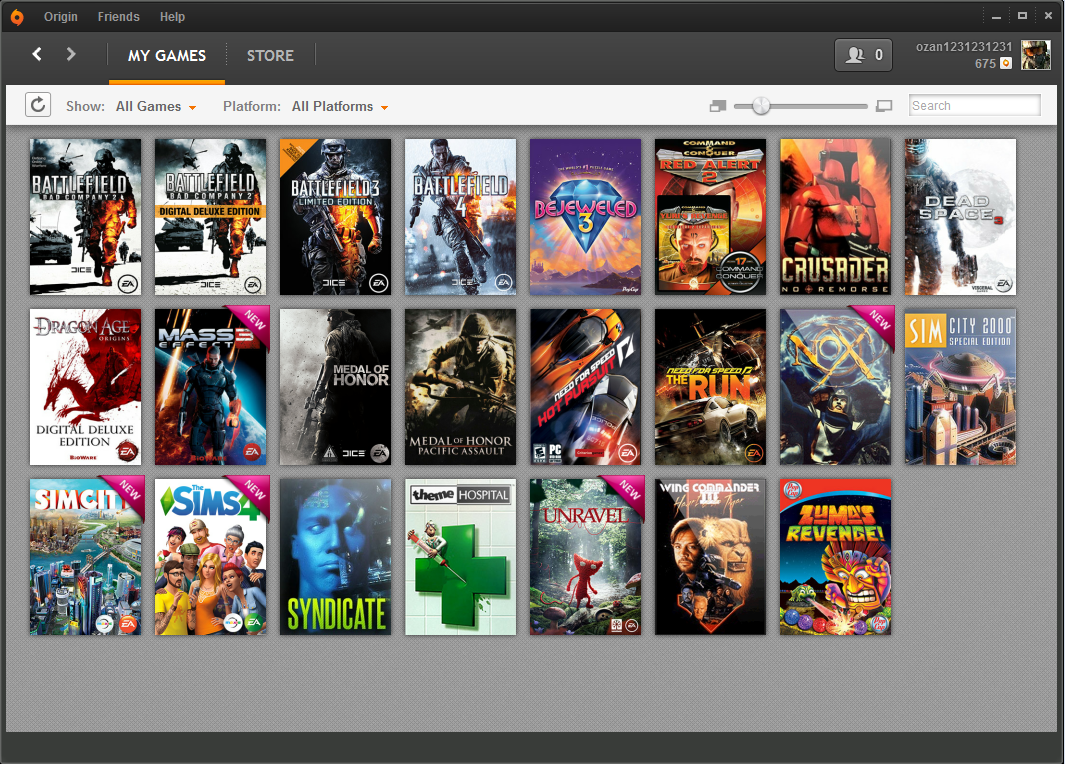This screenshot has height=764, width=1065.
Task: Select the Dead Space 3 tile
Action: coord(960,217)
